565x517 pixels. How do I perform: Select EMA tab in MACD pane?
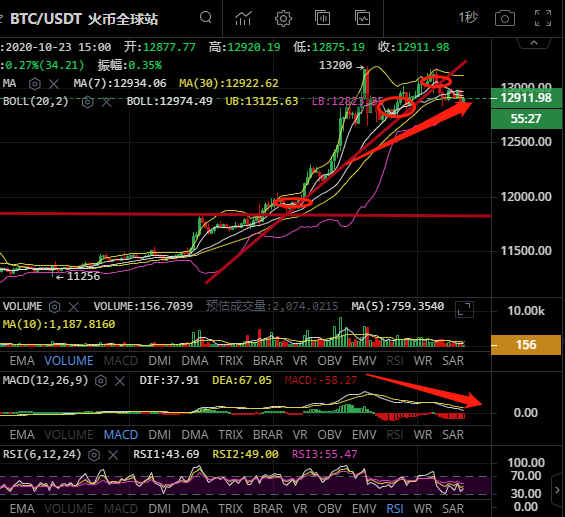[x=22, y=435]
